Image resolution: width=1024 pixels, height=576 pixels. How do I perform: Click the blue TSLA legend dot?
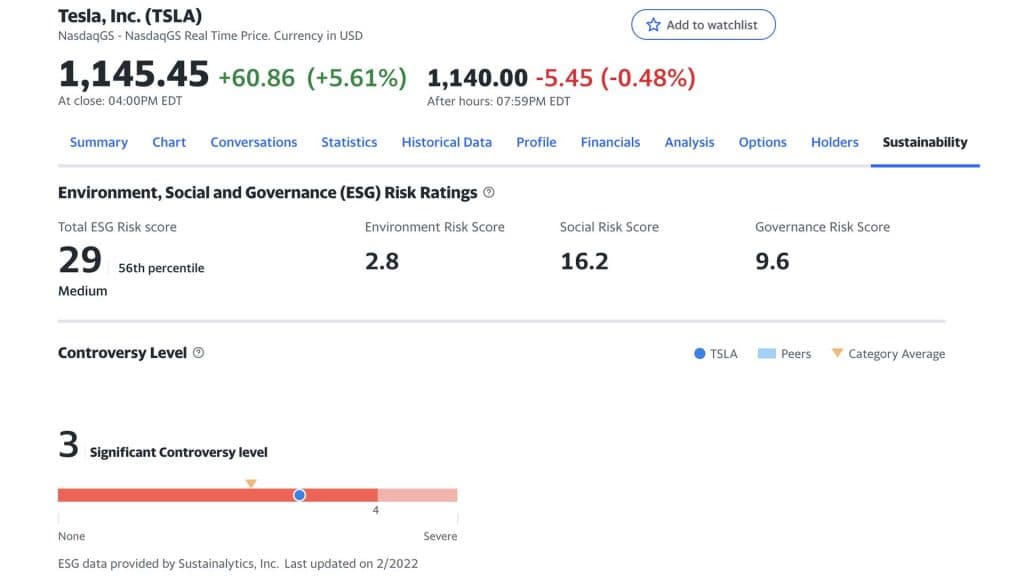pos(700,354)
